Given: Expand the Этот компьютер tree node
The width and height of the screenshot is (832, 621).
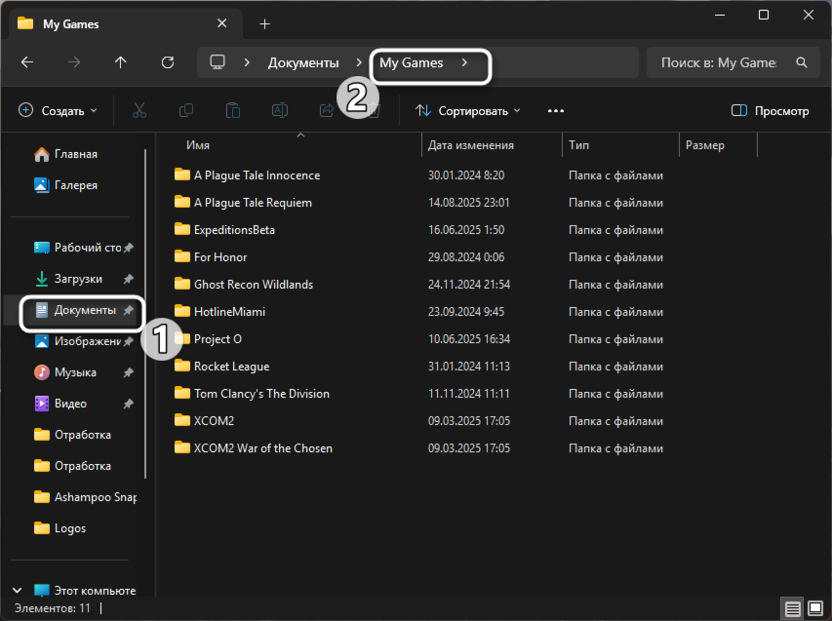Looking at the screenshot, I should tap(18, 590).
